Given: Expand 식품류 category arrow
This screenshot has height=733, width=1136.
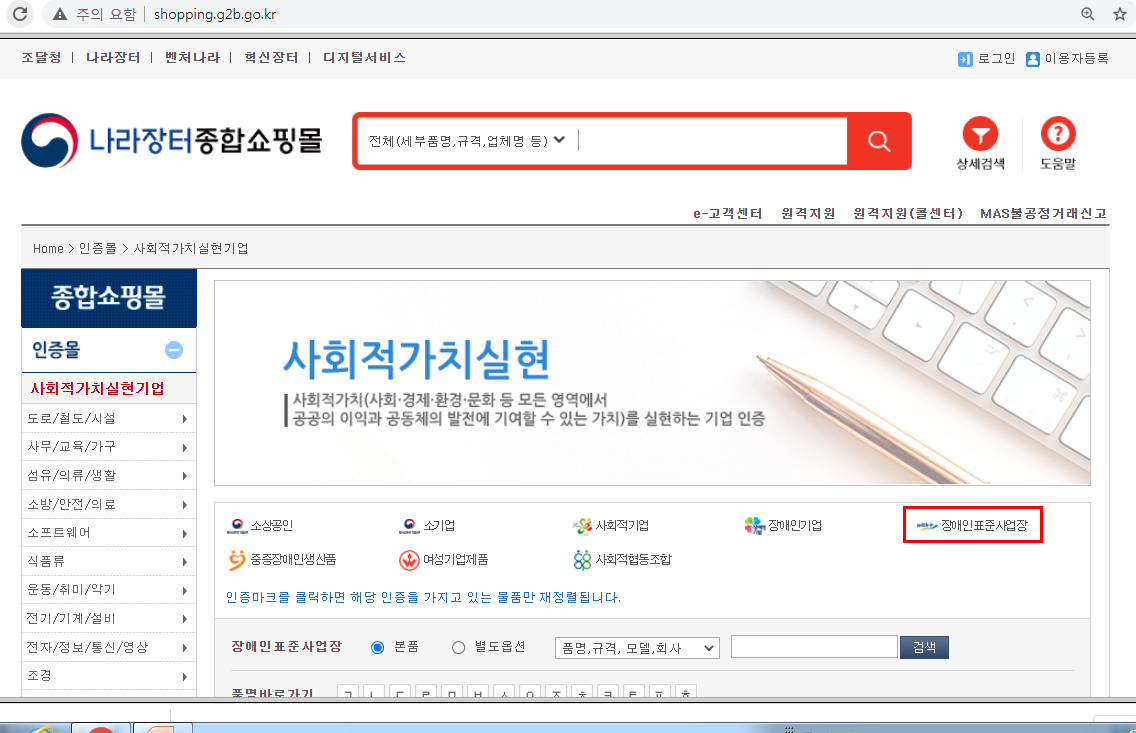Looking at the screenshot, I should [185, 562].
